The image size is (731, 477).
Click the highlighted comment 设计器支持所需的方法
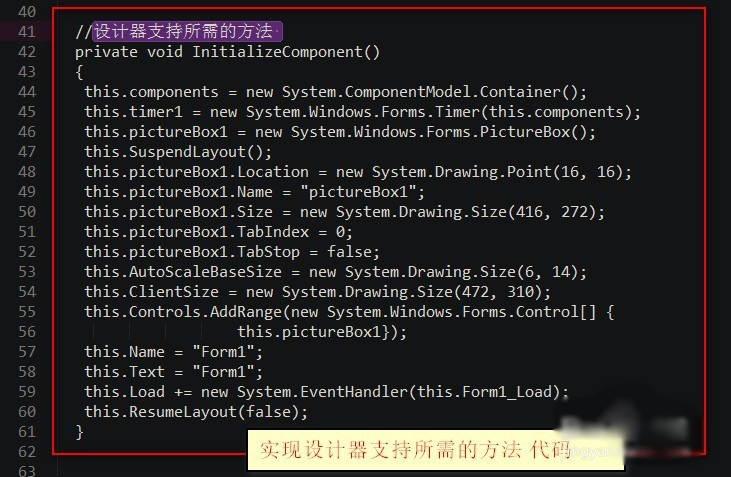pos(182,32)
